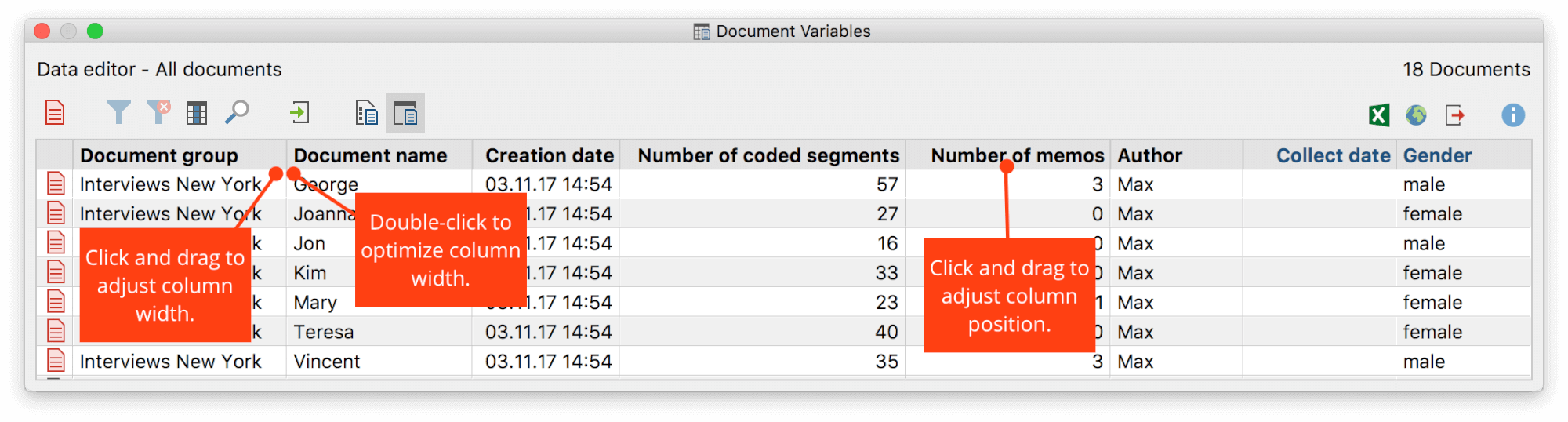The image size is (1568, 422).
Task: Click coded segments value 16
Action: [x=887, y=243]
